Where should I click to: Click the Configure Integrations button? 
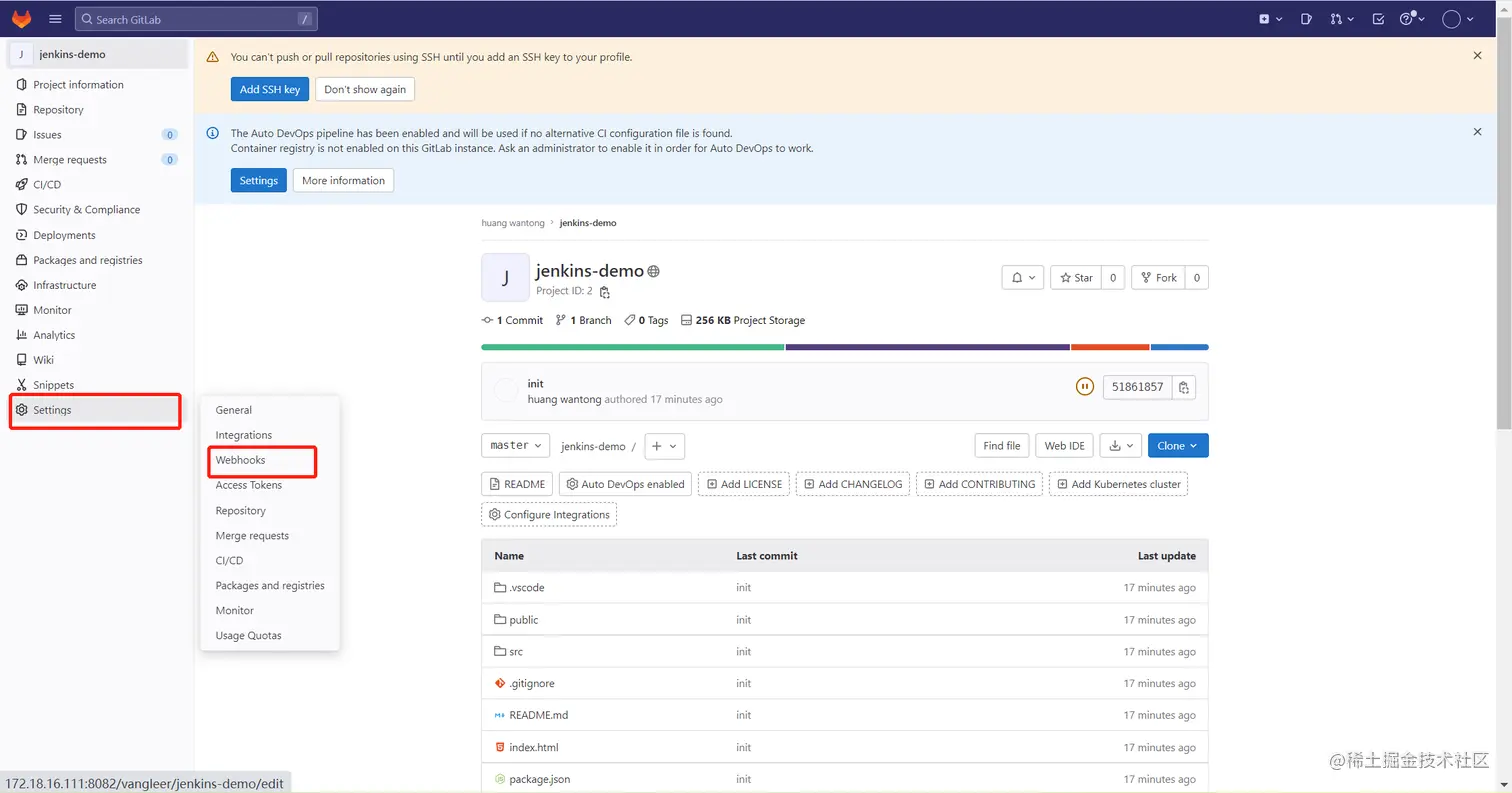[549, 515]
